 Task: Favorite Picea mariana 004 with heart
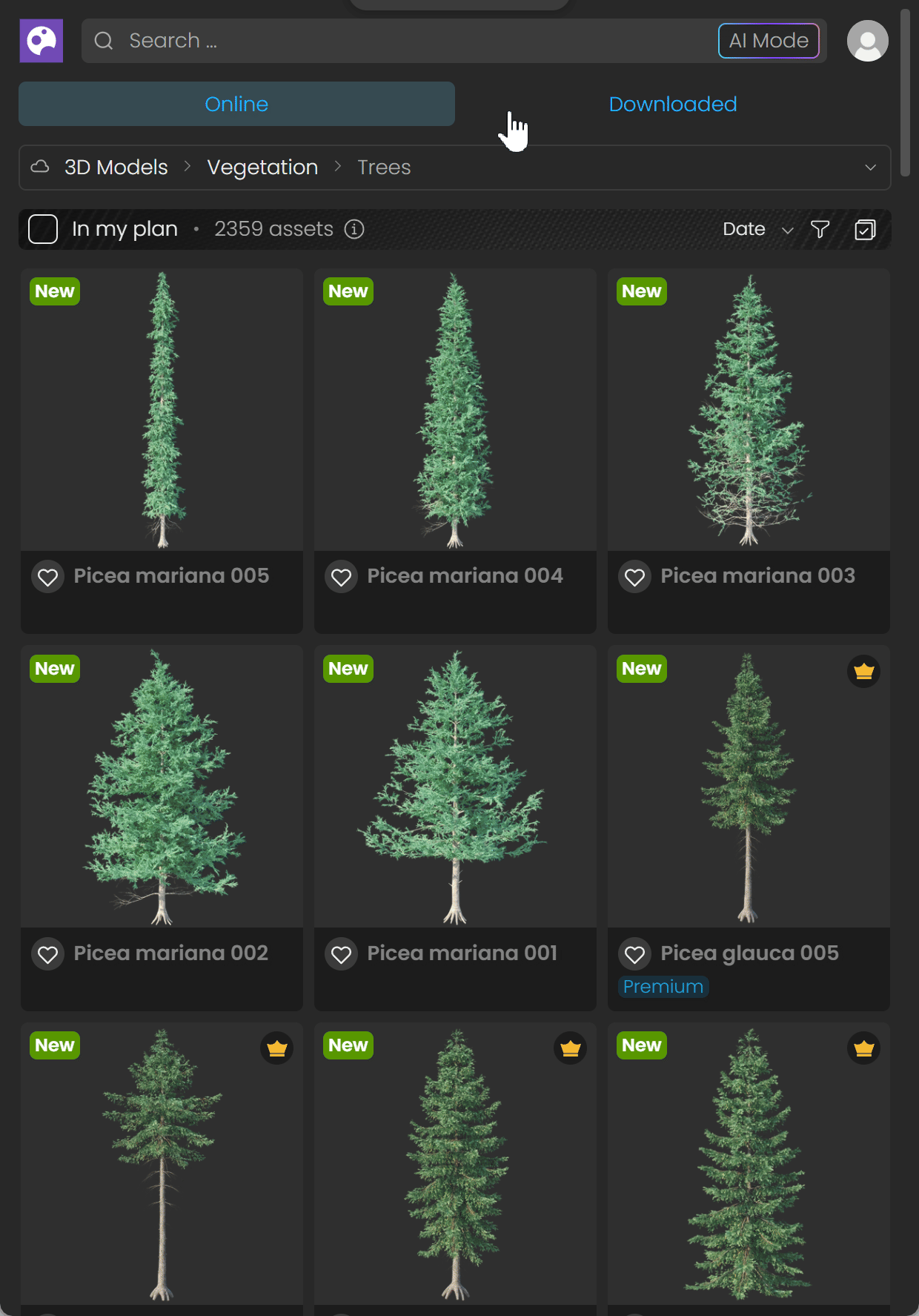(x=342, y=577)
